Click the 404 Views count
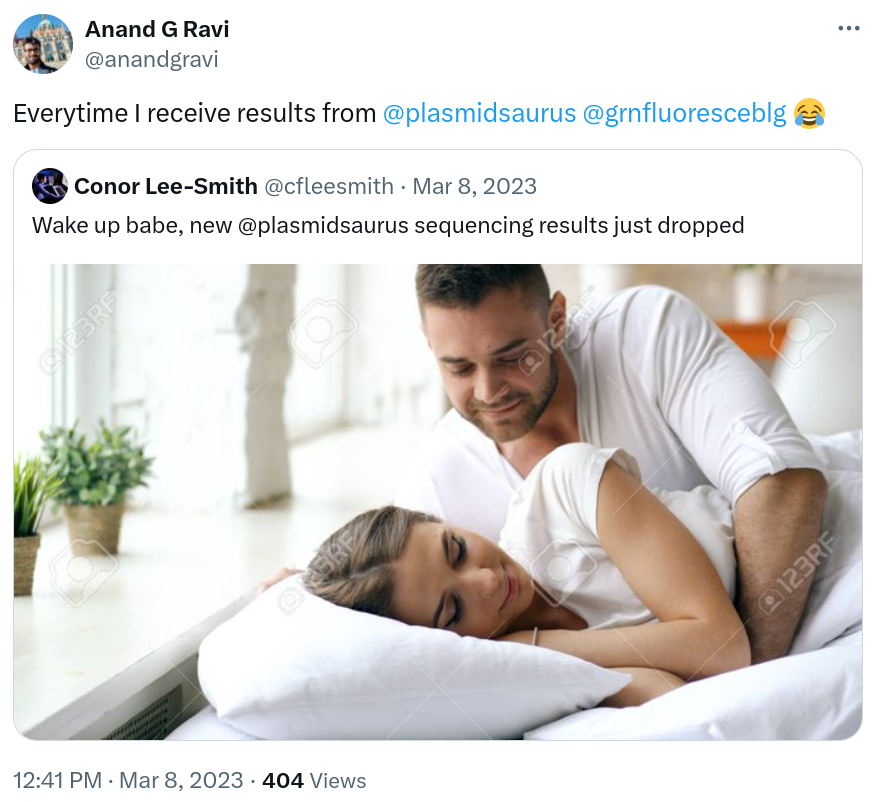Viewport: 876px width, 802px height. pos(314,780)
